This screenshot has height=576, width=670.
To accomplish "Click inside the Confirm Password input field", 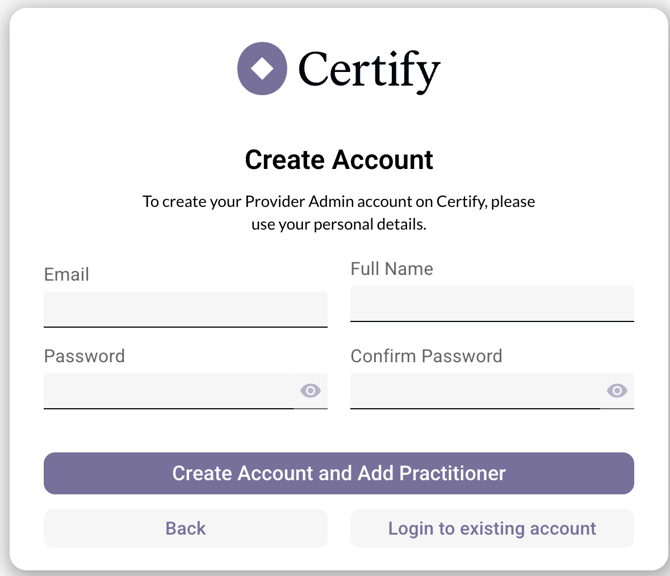I will tap(475, 391).
